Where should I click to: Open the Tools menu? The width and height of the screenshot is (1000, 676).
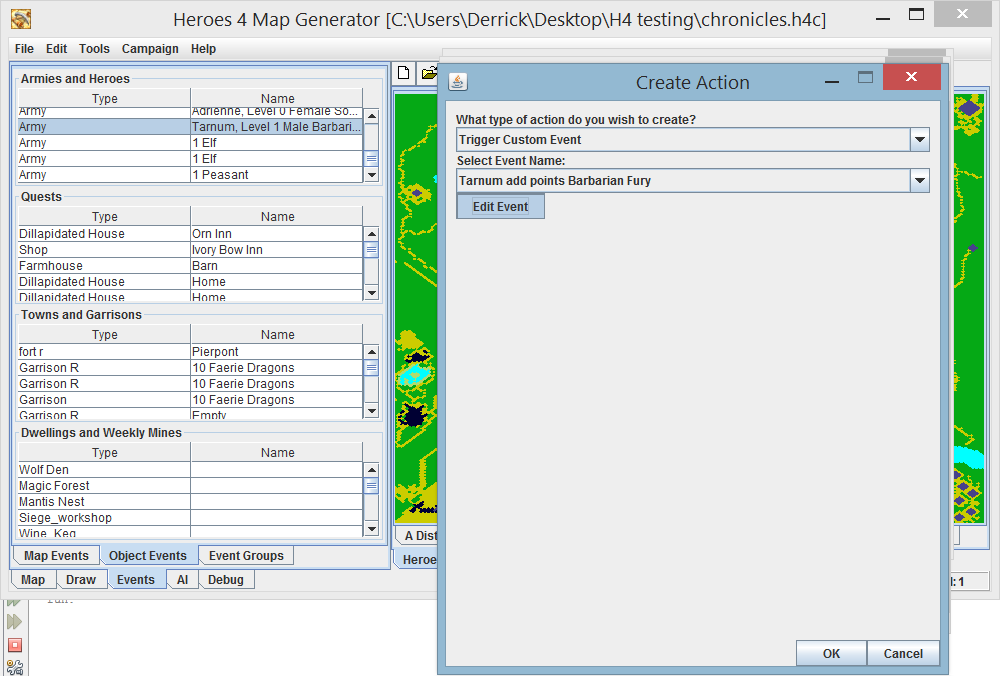click(x=94, y=48)
